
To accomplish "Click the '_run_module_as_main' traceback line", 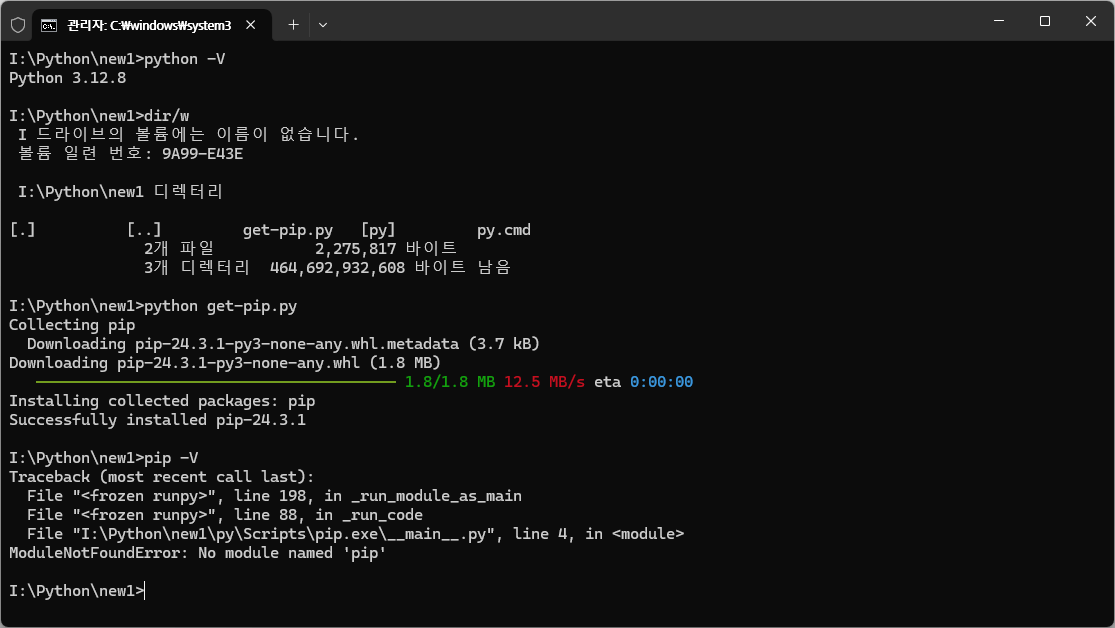I will [274, 496].
